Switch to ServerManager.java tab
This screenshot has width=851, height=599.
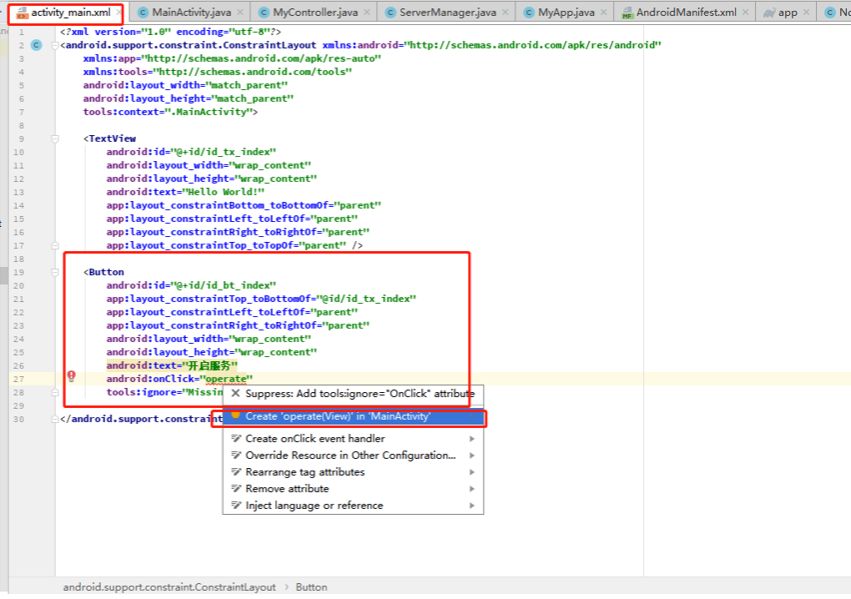click(448, 12)
